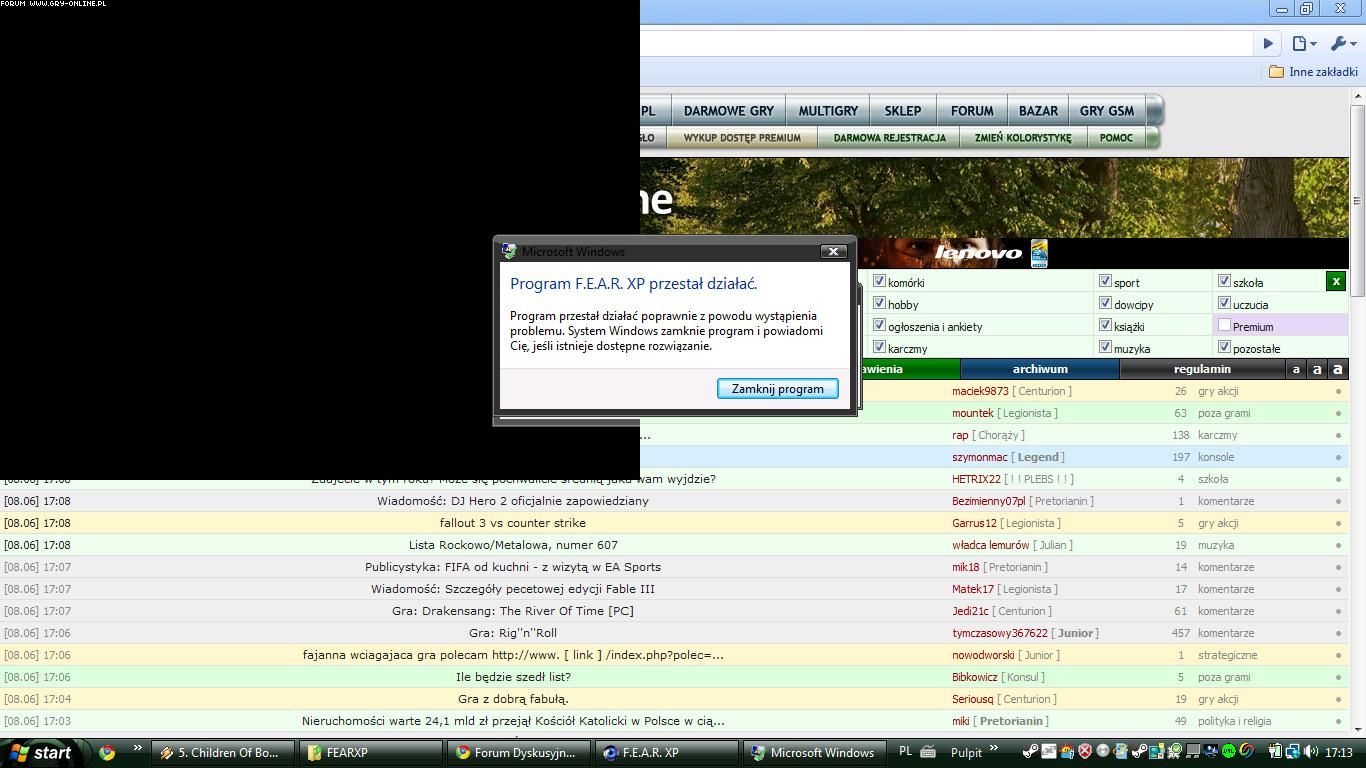The width and height of the screenshot is (1366, 768).
Task: Open the BAZAR tab
Action: click(1038, 111)
